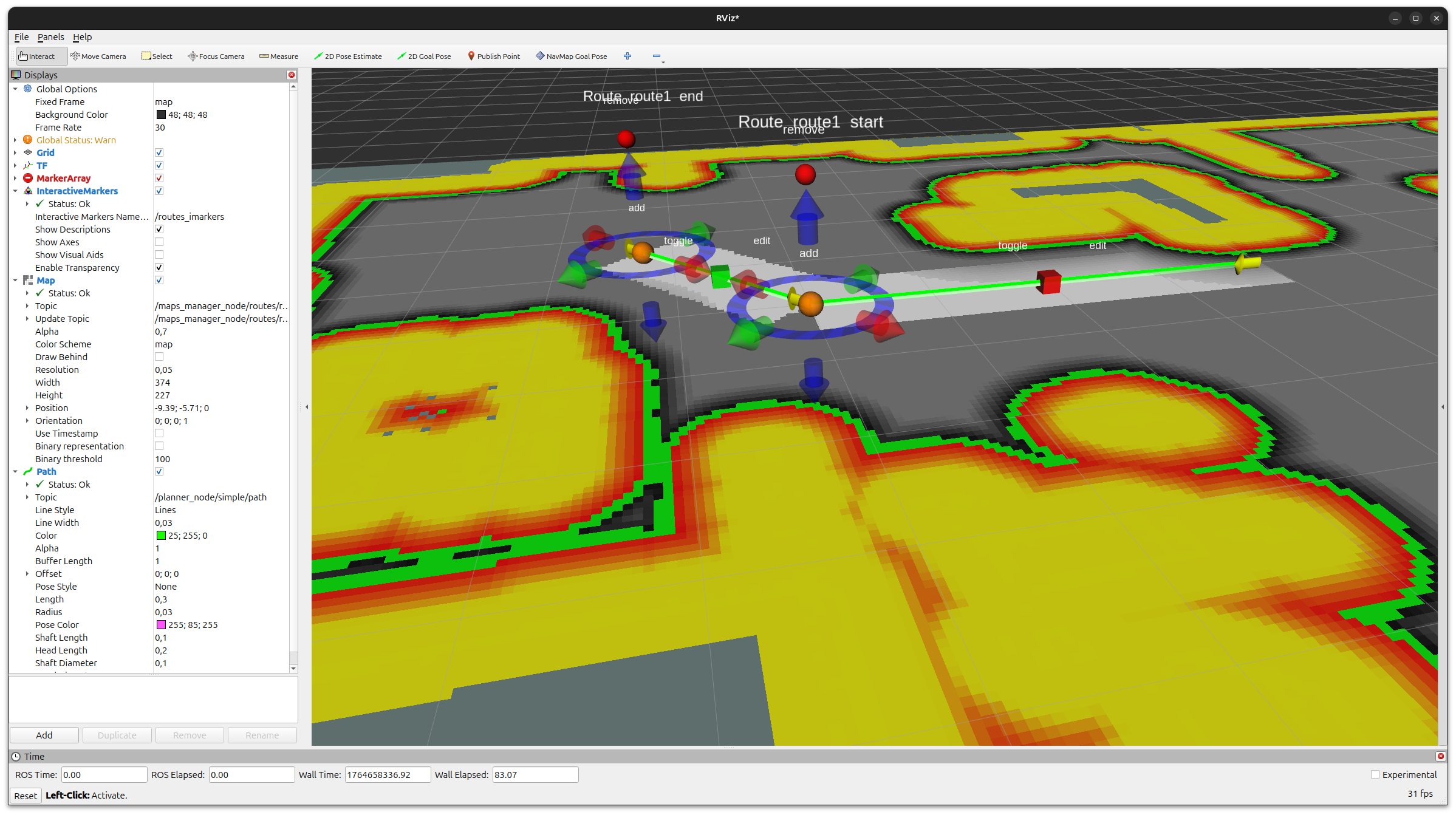Open the File menu

coord(21,36)
